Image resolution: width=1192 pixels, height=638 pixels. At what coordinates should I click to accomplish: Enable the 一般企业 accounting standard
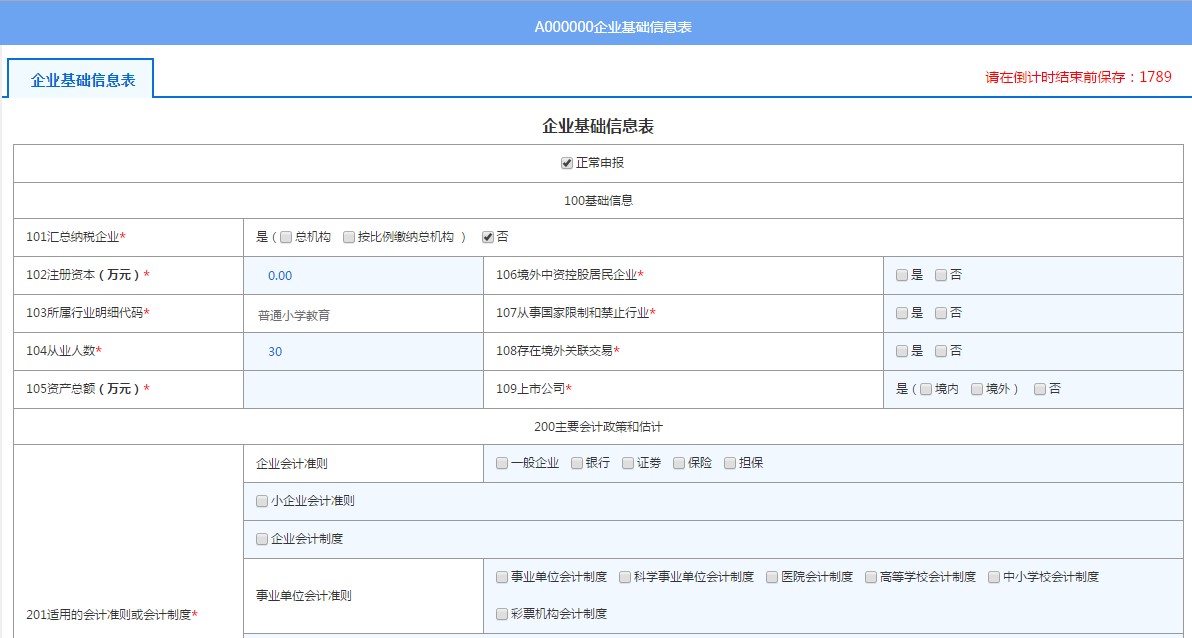tap(501, 463)
